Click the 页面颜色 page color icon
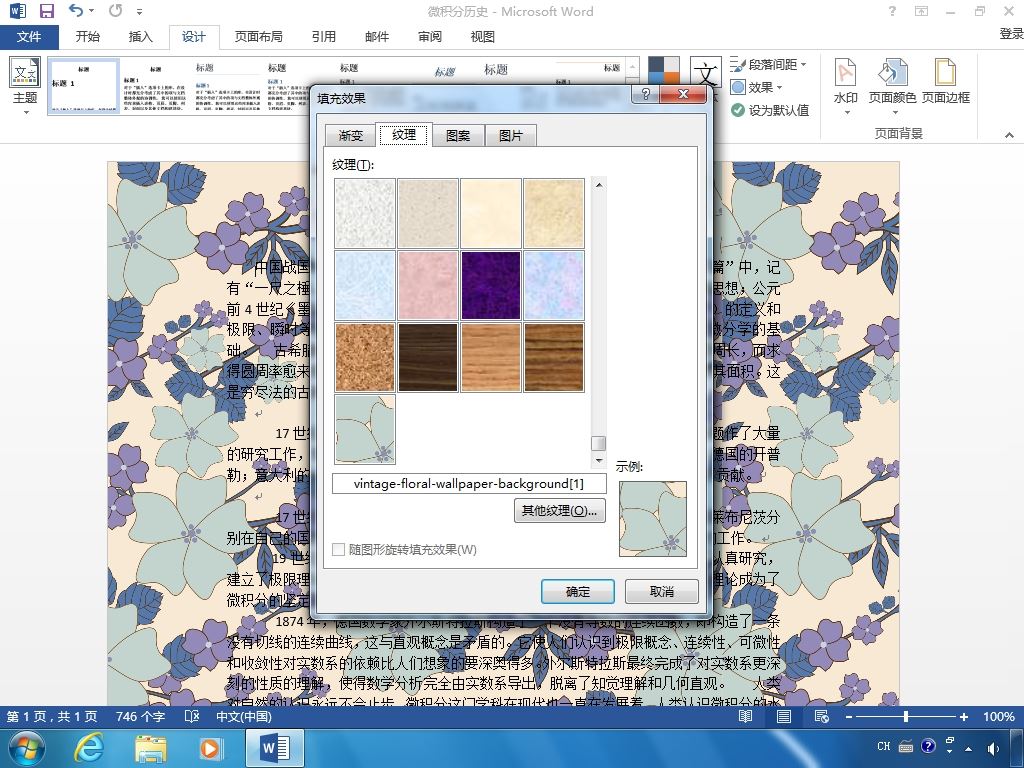The width and height of the screenshot is (1024, 768). tap(892, 73)
